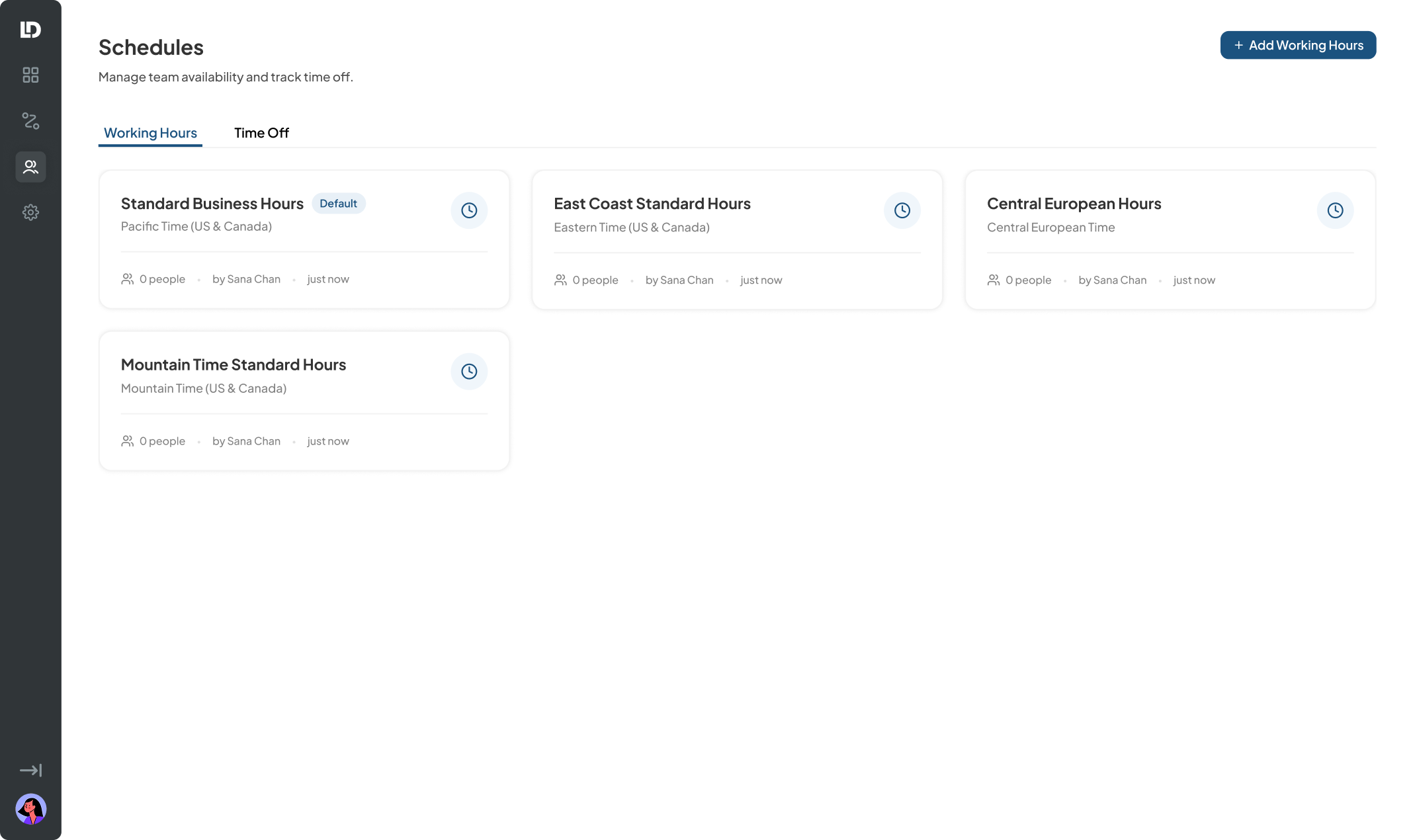Click Mountain Time (US & Canada) text
This screenshot has width=1413, height=840.
(204, 388)
